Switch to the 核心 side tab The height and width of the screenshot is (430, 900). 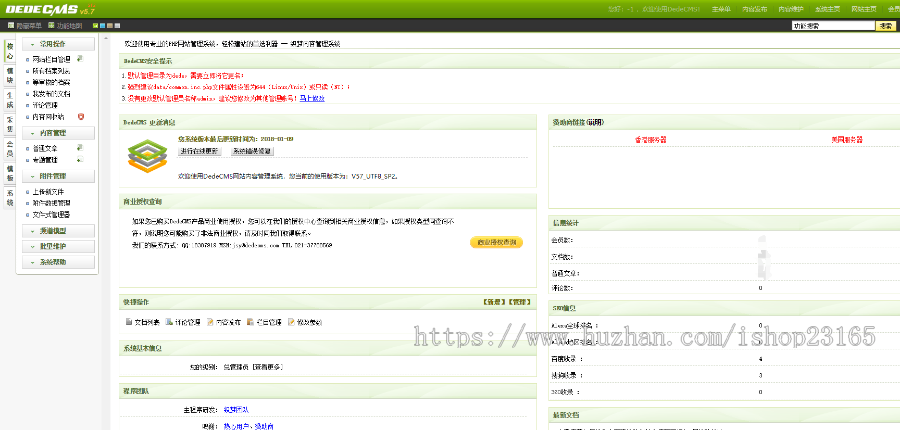click(10, 51)
